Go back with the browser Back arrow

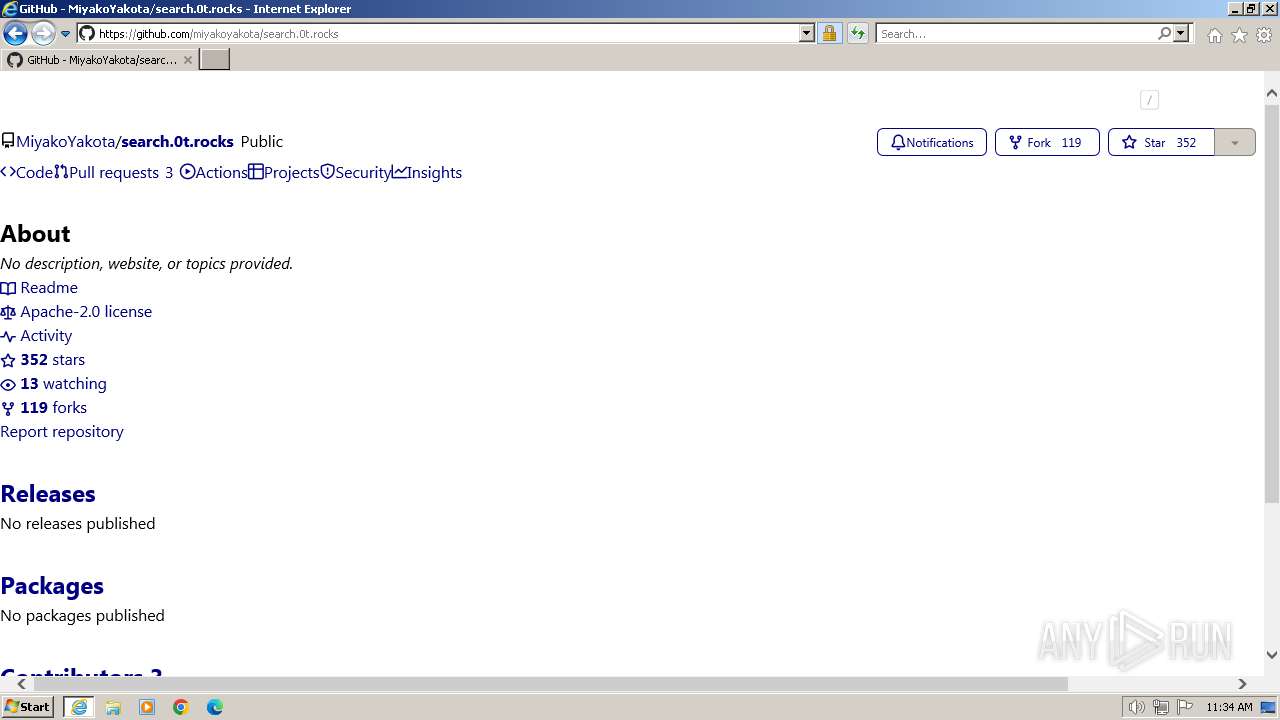tap(15, 33)
